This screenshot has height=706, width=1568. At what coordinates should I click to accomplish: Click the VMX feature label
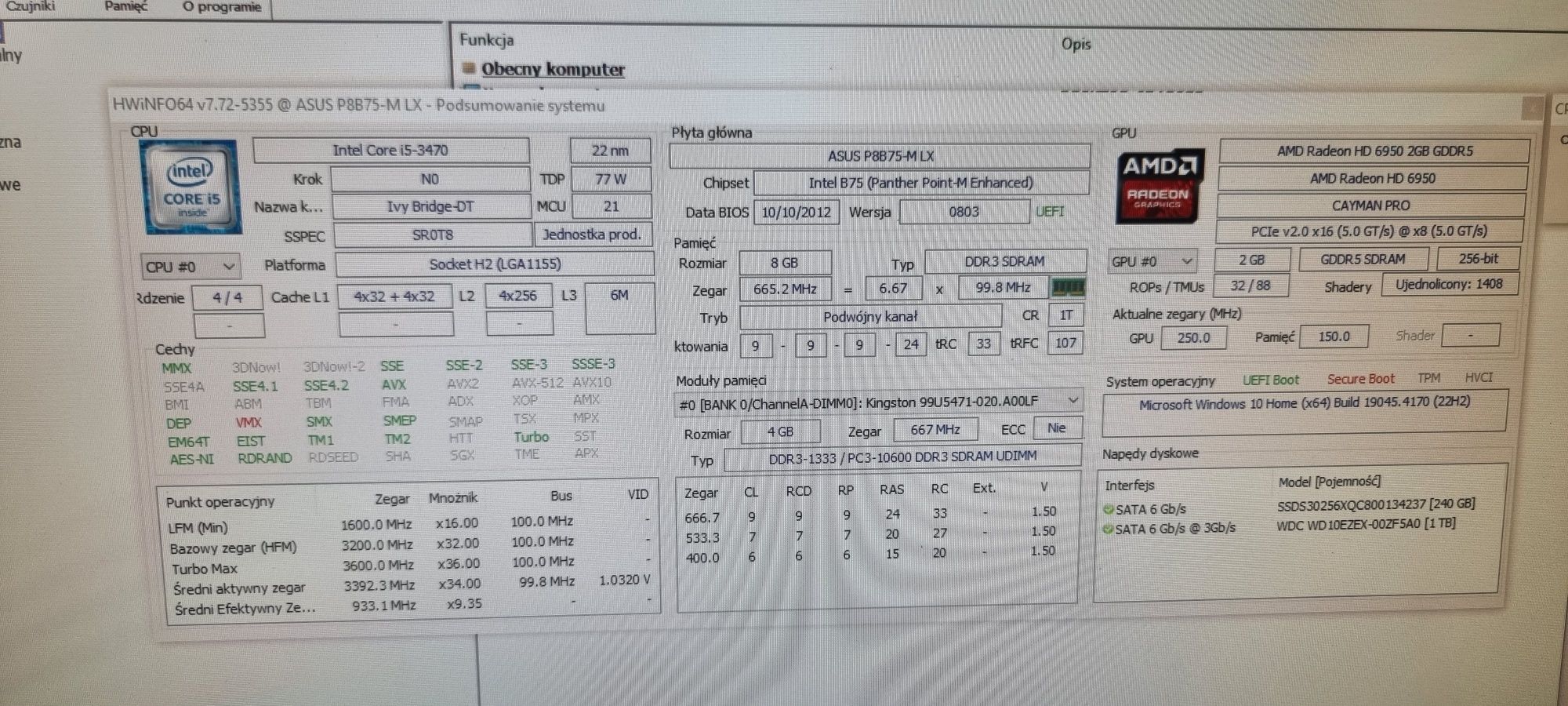pyautogui.click(x=249, y=422)
